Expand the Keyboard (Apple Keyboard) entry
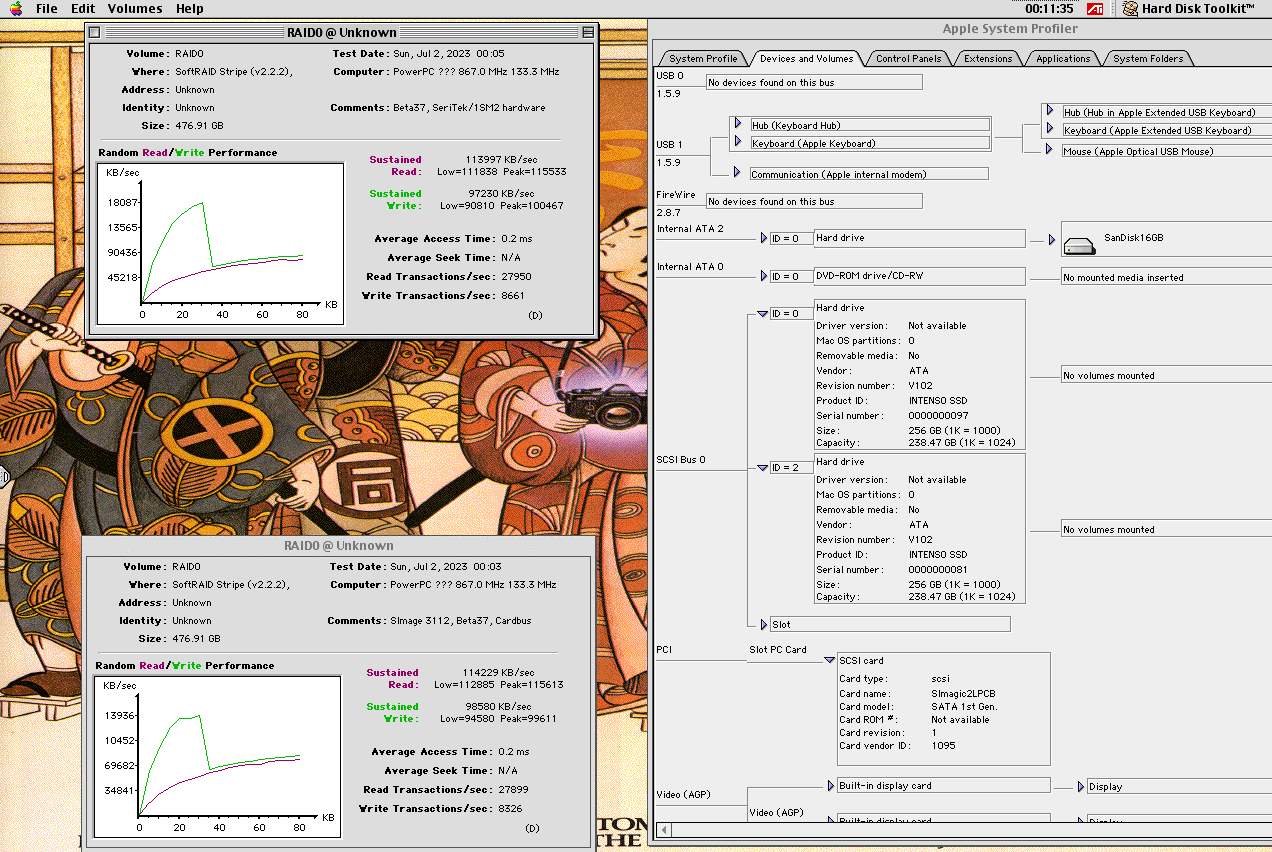Image resolution: width=1272 pixels, height=852 pixels. pos(737,142)
